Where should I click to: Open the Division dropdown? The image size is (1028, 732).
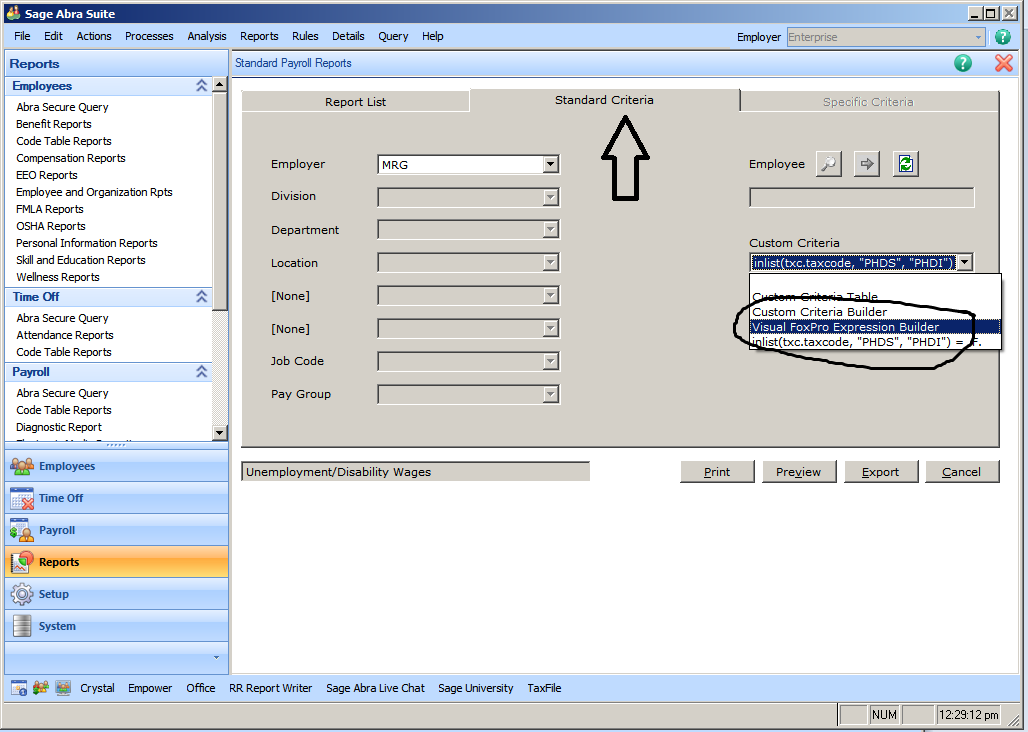tap(551, 197)
